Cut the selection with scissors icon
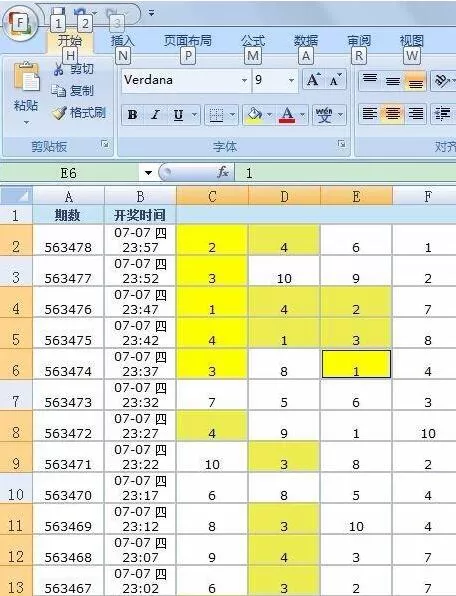 coord(59,69)
